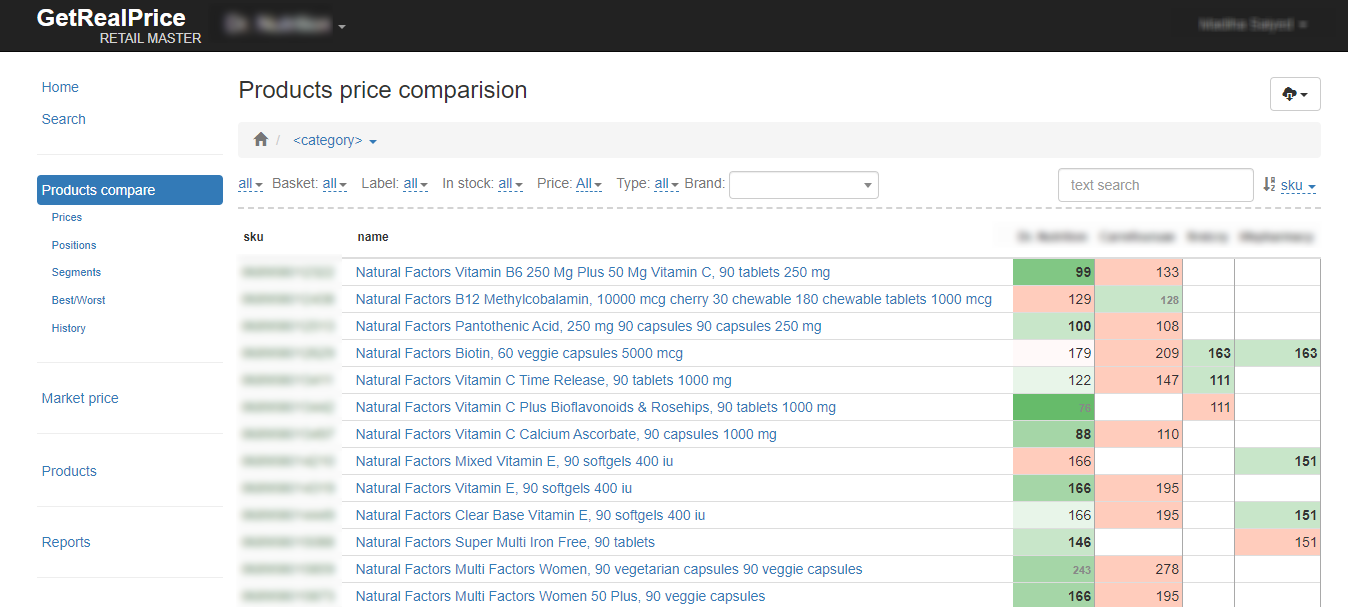Open the cloud download export button
Image resolution: width=1348 pixels, height=607 pixels.
click(1294, 94)
